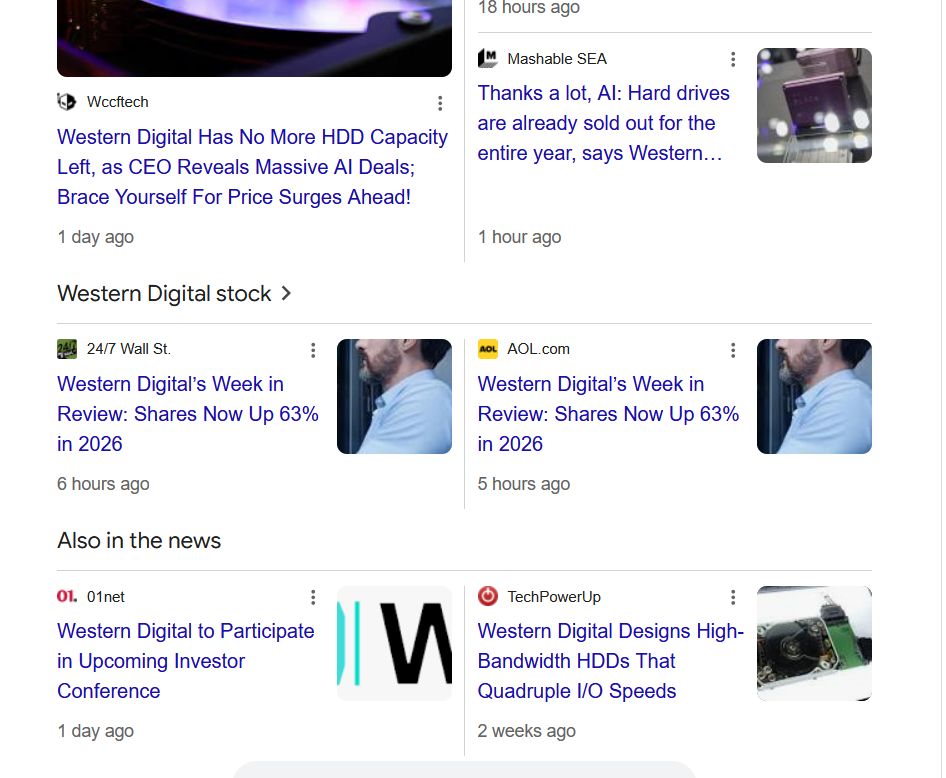946x778 pixels.
Task: Click AOL.com article man thumbnail
Action: point(814,396)
